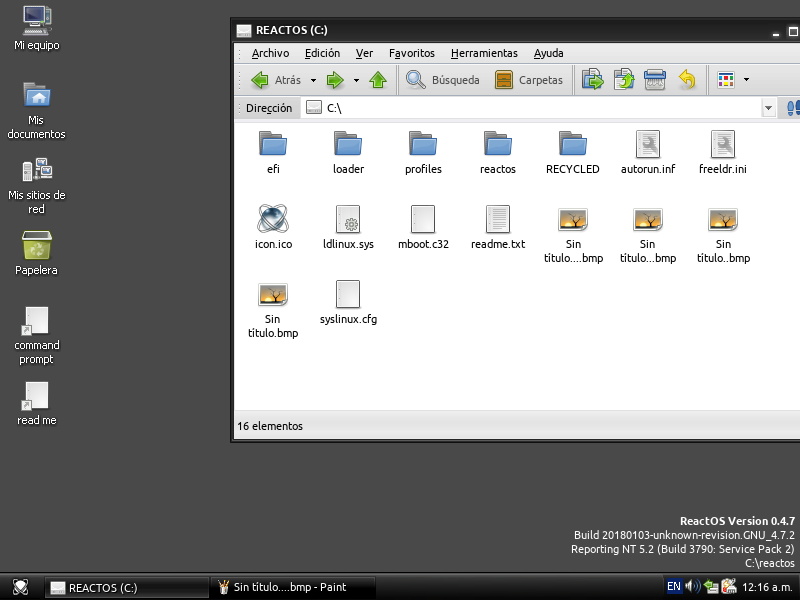This screenshot has width=800, height=600.
Task: Toggle the Carpetas folder pane
Action: coord(530,80)
